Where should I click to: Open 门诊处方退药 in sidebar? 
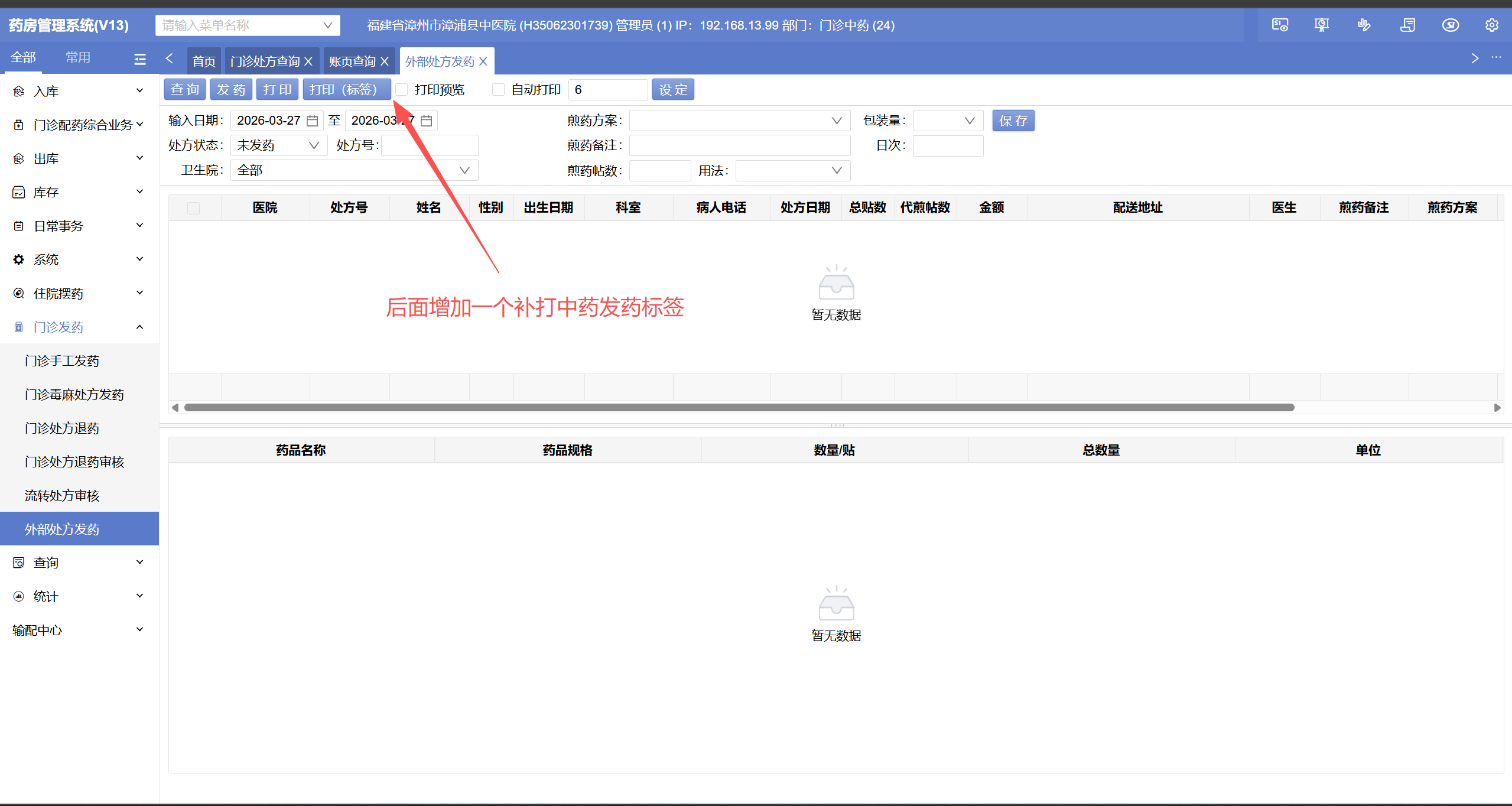[62, 428]
